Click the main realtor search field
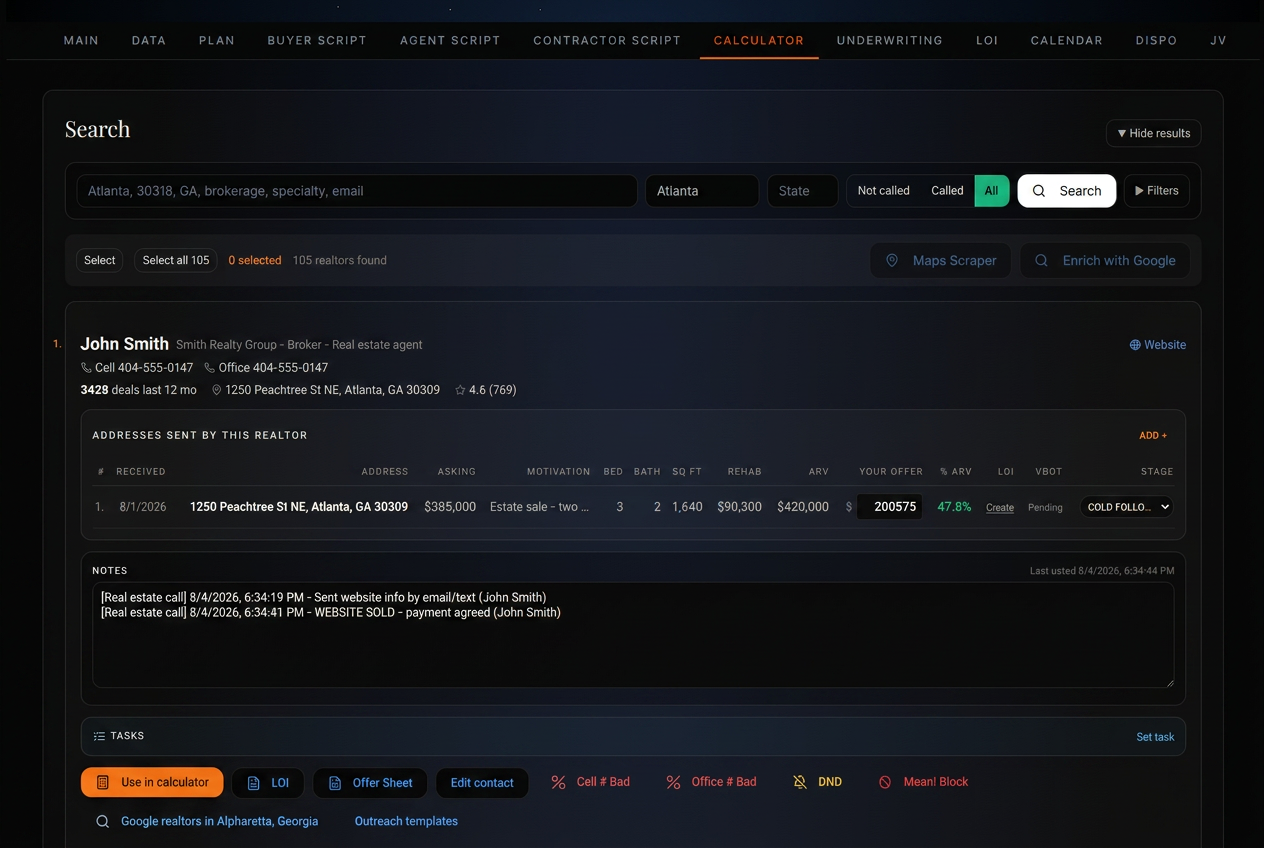This screenshot has height=848, width=1264. (x=357, y=191)
